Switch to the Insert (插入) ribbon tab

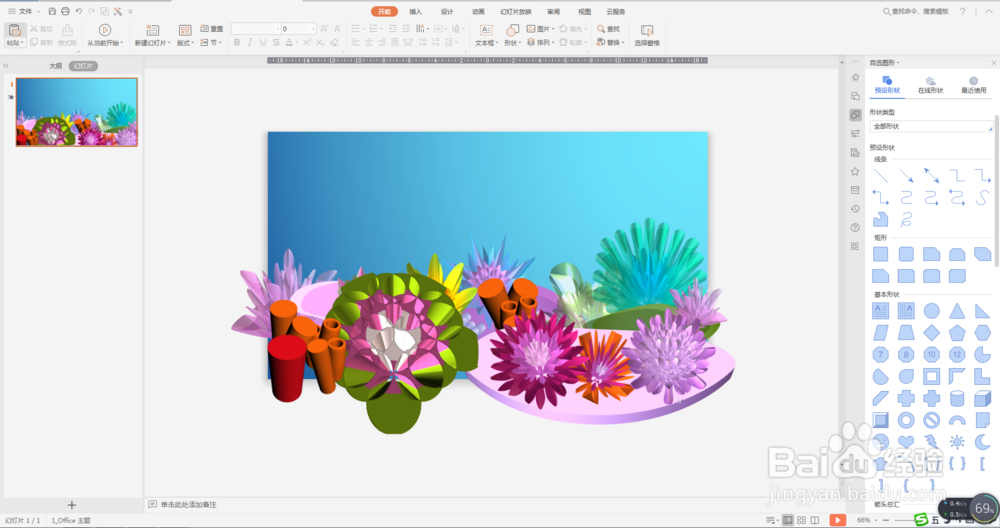[415, 11]
